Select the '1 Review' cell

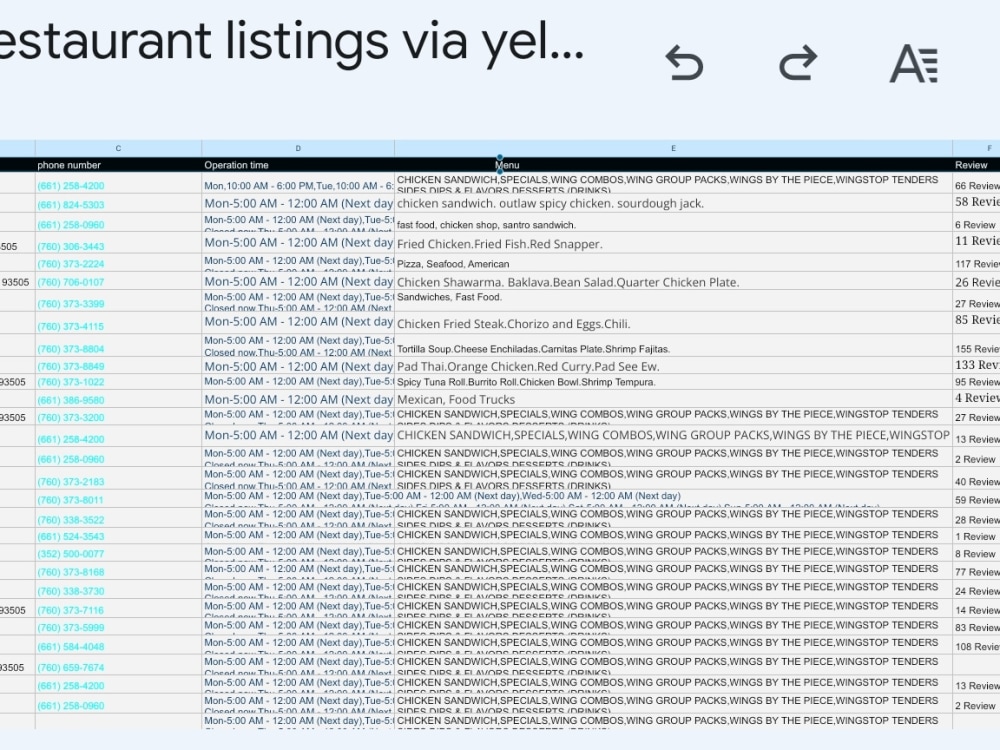point(976,536)
